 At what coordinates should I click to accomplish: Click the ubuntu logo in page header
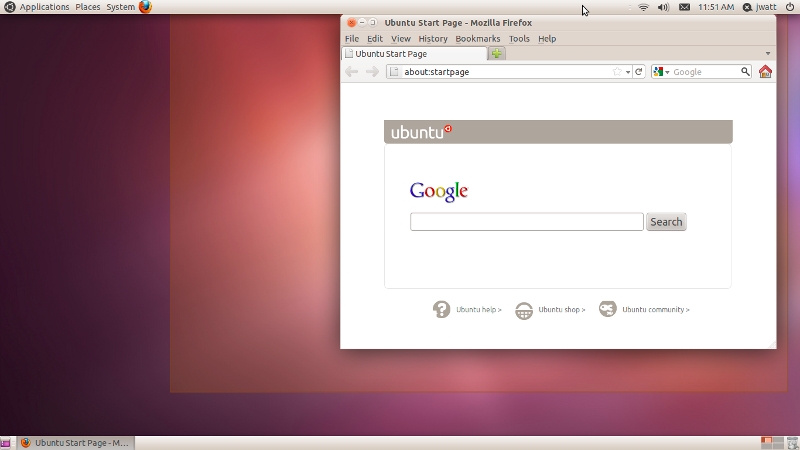(x=421, y=132)
